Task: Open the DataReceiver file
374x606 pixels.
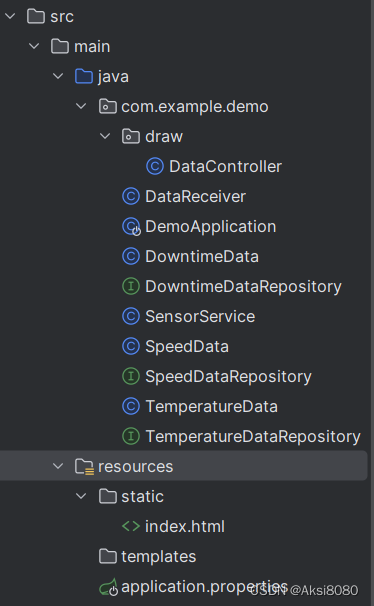Action: pyautogui.click(x=195, y=197)
